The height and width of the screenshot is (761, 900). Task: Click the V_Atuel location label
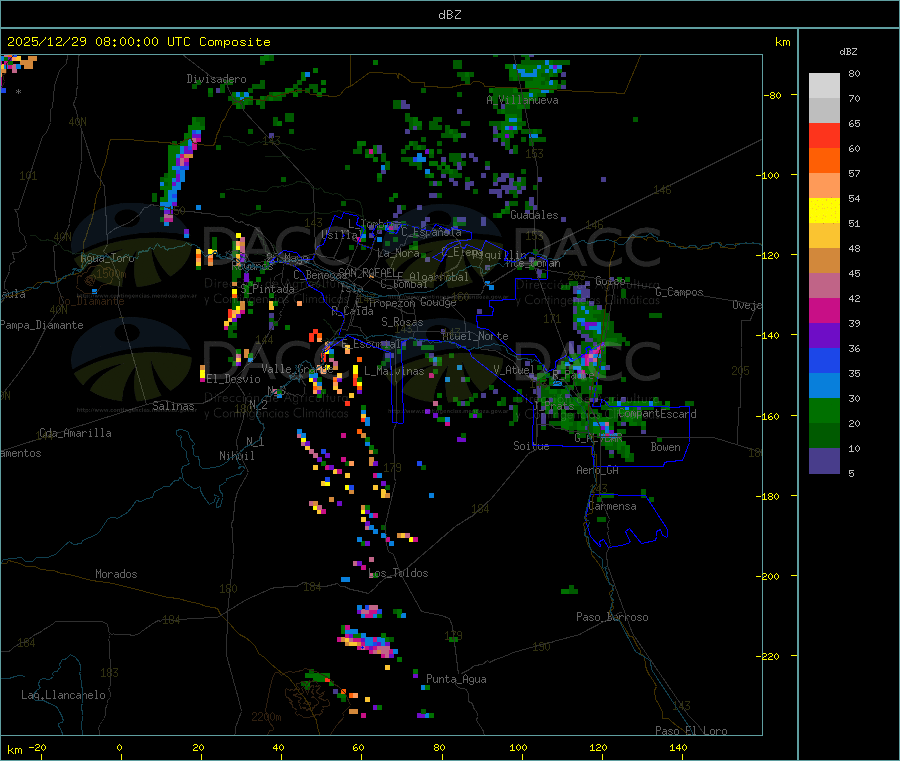tap(513, 370)
